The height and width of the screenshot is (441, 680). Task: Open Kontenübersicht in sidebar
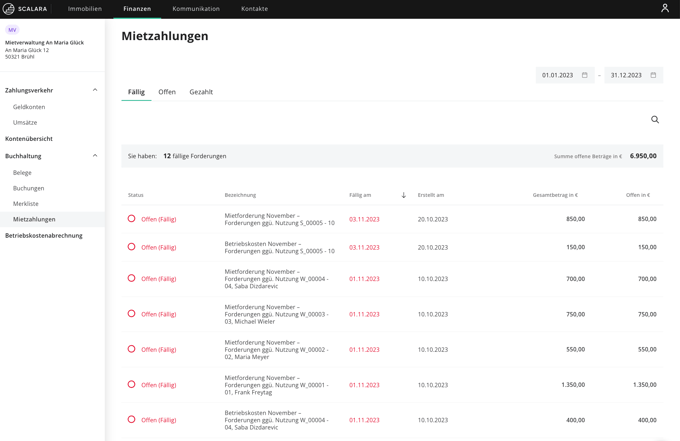29,139
